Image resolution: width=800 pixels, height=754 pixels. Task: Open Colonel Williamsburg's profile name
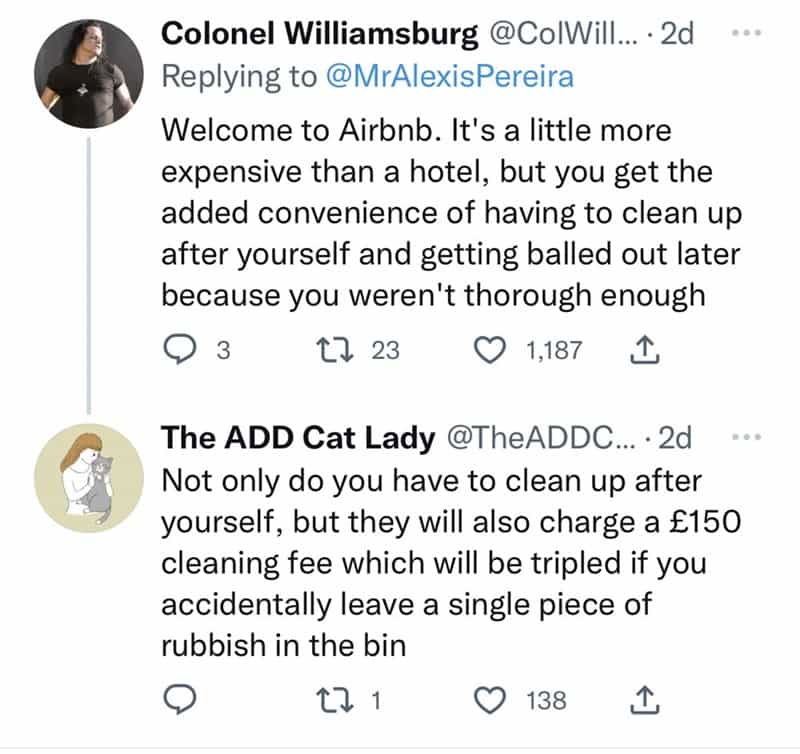(x=319, y=34)
